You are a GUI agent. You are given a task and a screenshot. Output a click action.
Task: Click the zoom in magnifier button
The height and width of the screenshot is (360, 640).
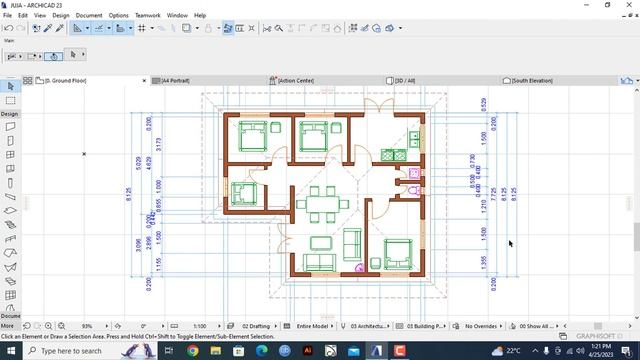[x=49, y=326]
